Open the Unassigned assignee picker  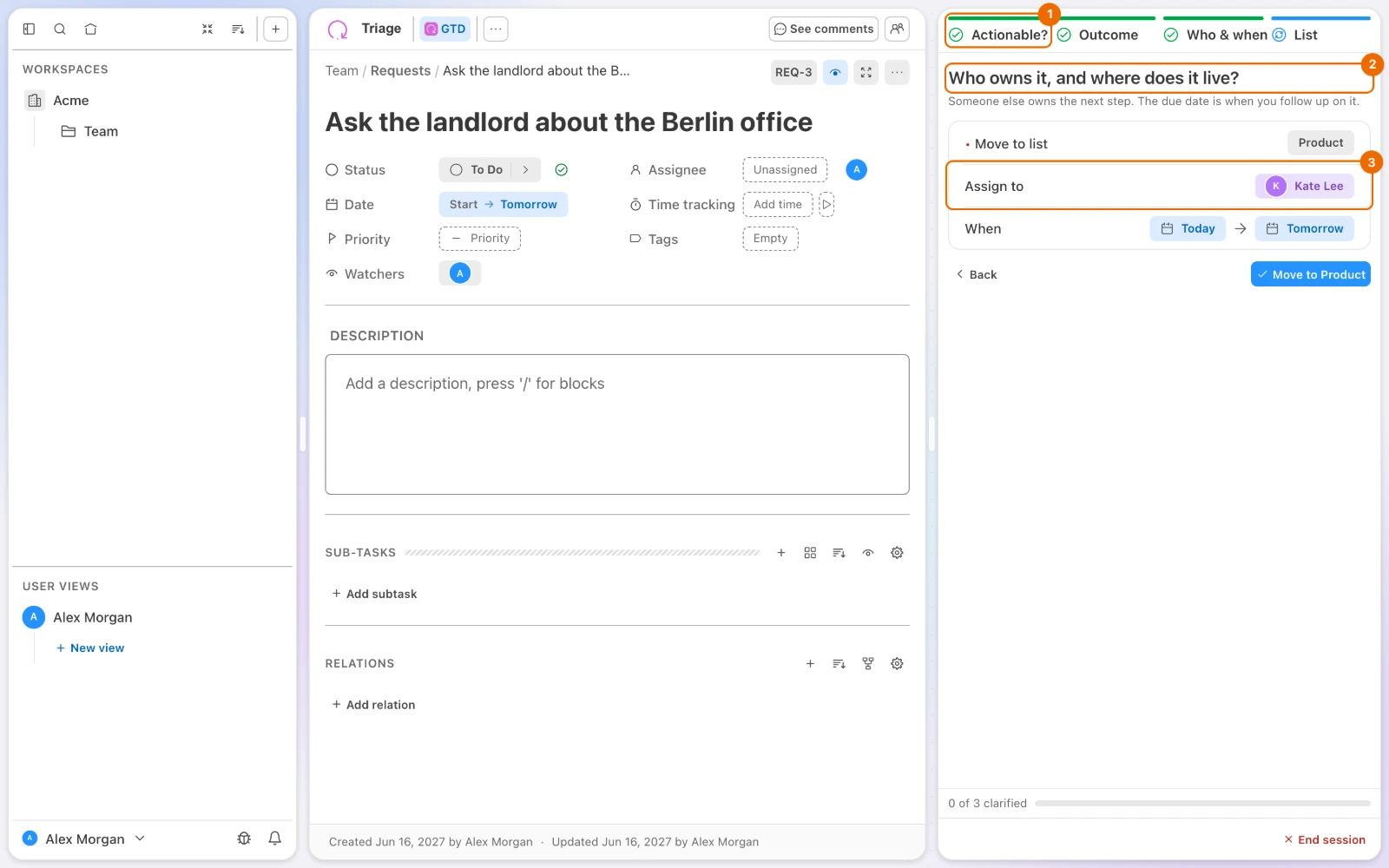(785, 170)
